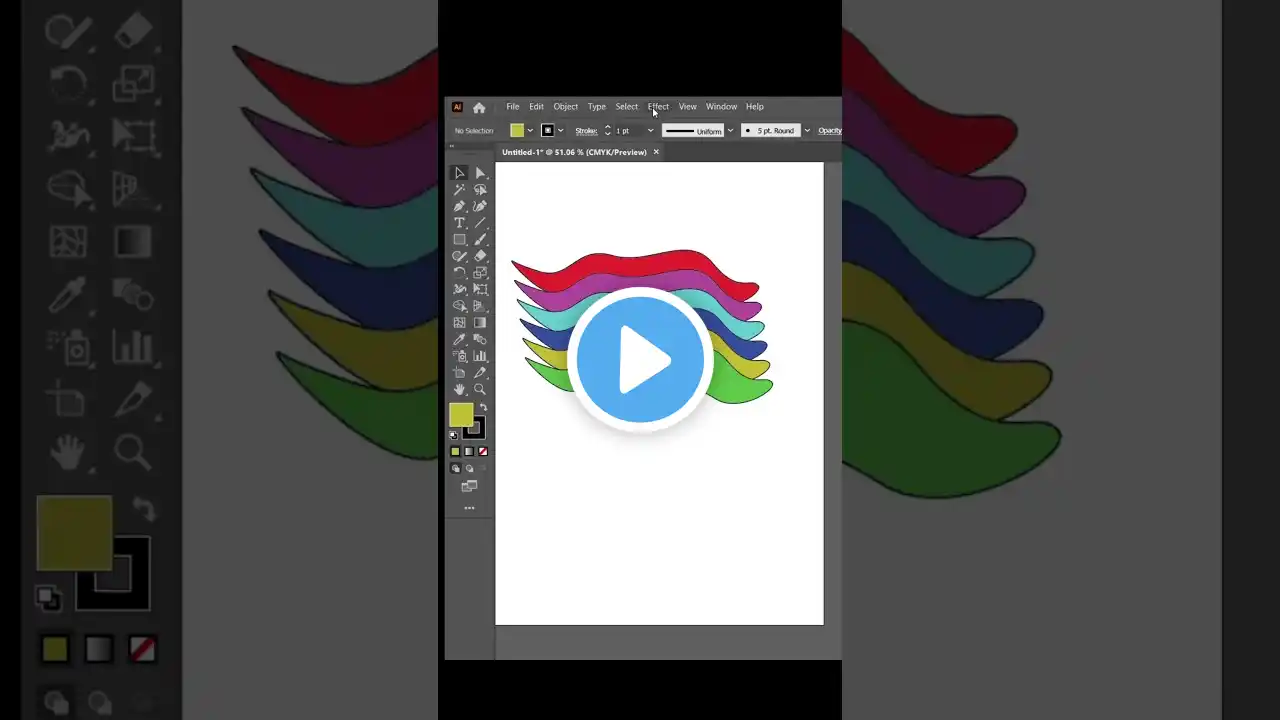Viewport: 1280px width, 720px height.
Task: Open the Type menu
Action: (x=597, y=107)
